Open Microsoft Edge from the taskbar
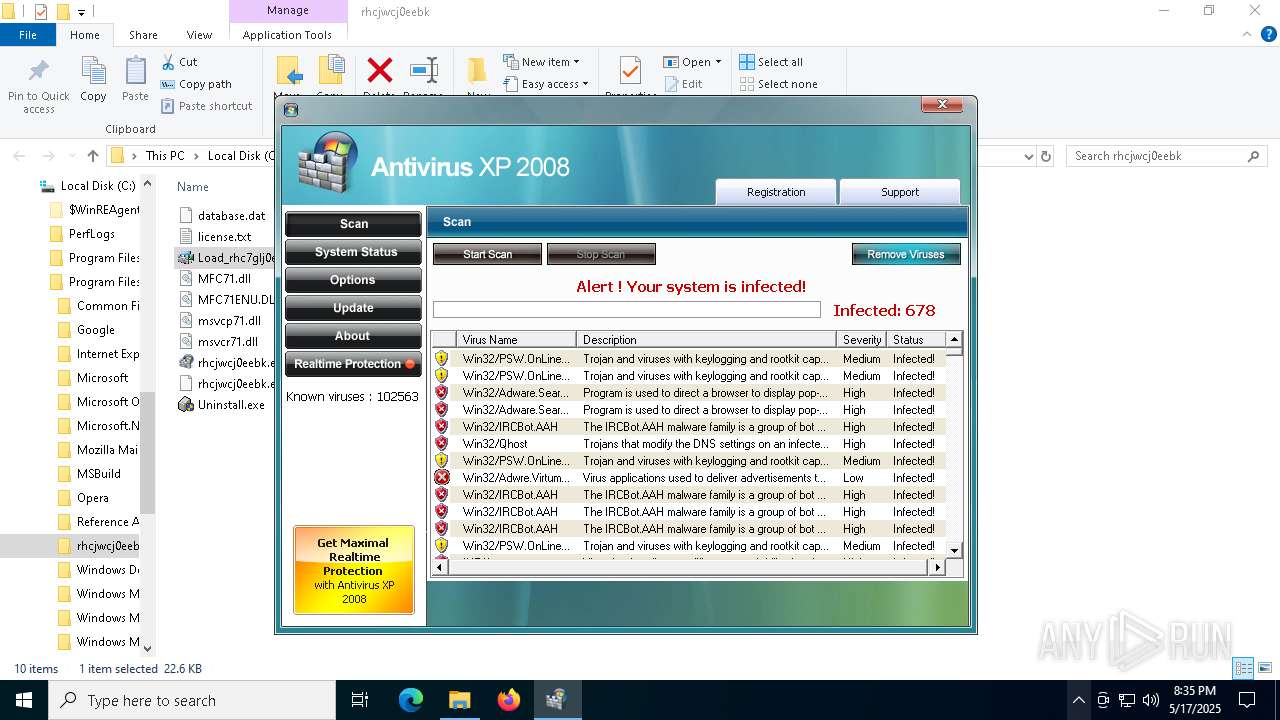This screenshot has width=1280, height=720. pos(411,700)
